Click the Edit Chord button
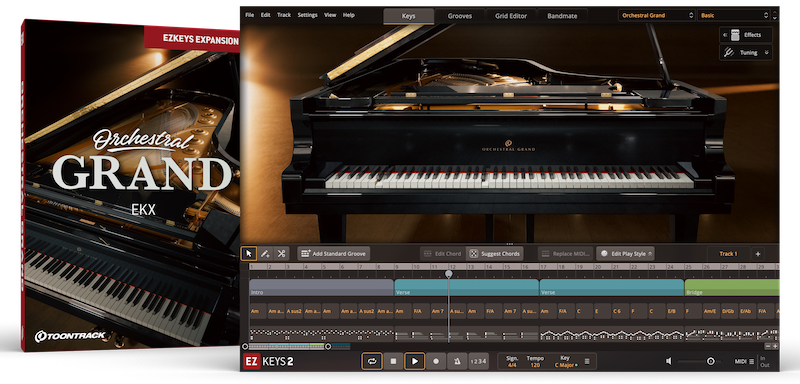 442,253
